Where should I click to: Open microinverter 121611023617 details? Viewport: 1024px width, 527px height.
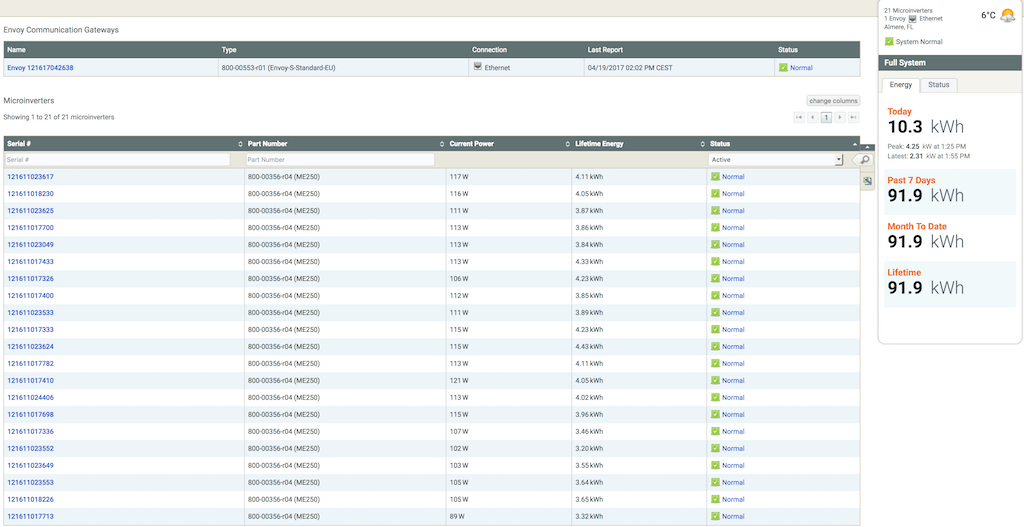[x=31, y=177]
